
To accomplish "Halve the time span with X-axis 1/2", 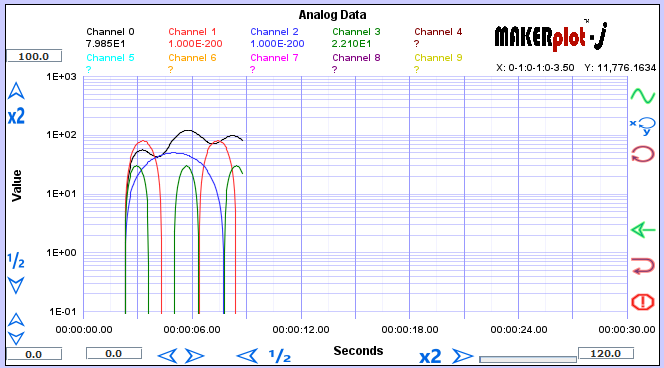I will [x=280, y=356].
